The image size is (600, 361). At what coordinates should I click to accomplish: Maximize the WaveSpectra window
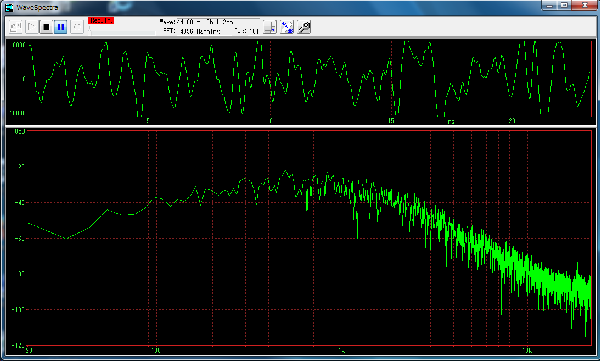564,5
